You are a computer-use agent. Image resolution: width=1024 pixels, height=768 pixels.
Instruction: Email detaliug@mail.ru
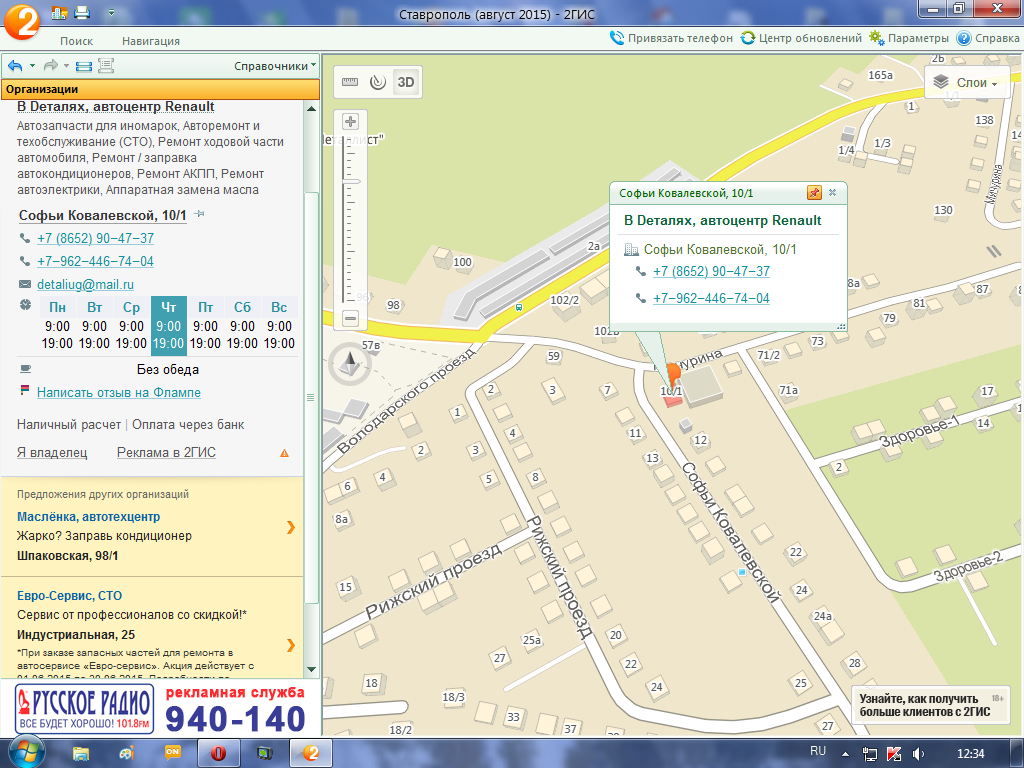click(x=85, y=284)
